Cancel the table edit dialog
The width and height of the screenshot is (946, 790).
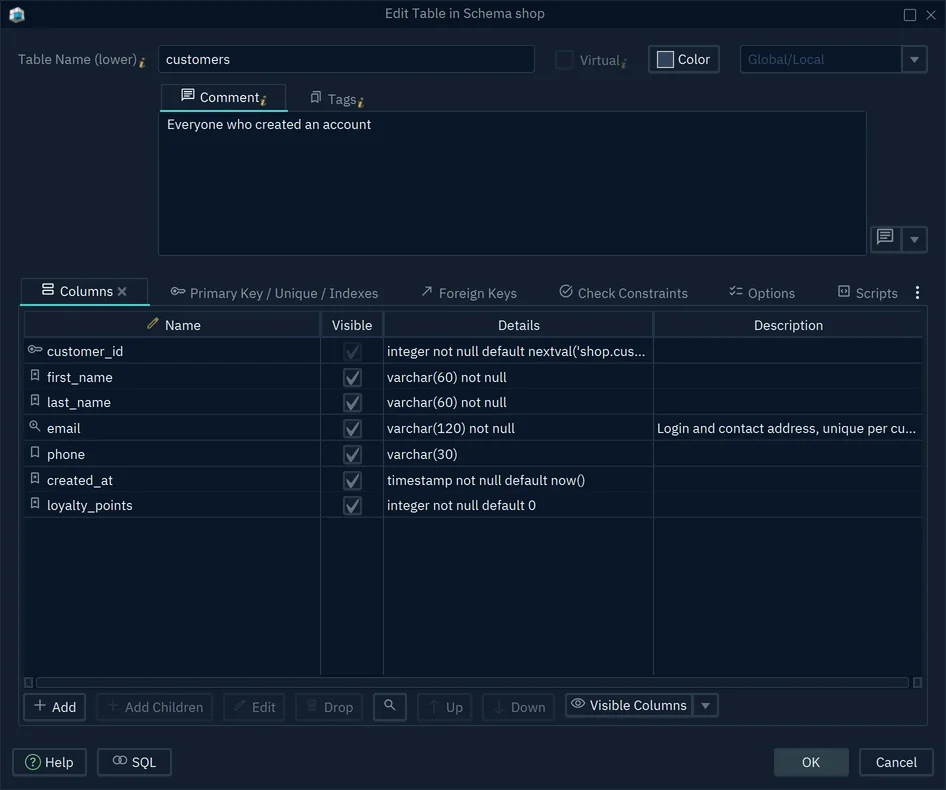896,762
